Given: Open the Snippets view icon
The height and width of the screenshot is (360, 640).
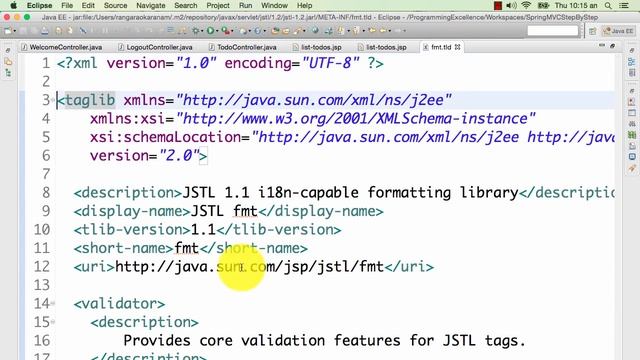Looking at the screenshot, I should click(632, 146).
